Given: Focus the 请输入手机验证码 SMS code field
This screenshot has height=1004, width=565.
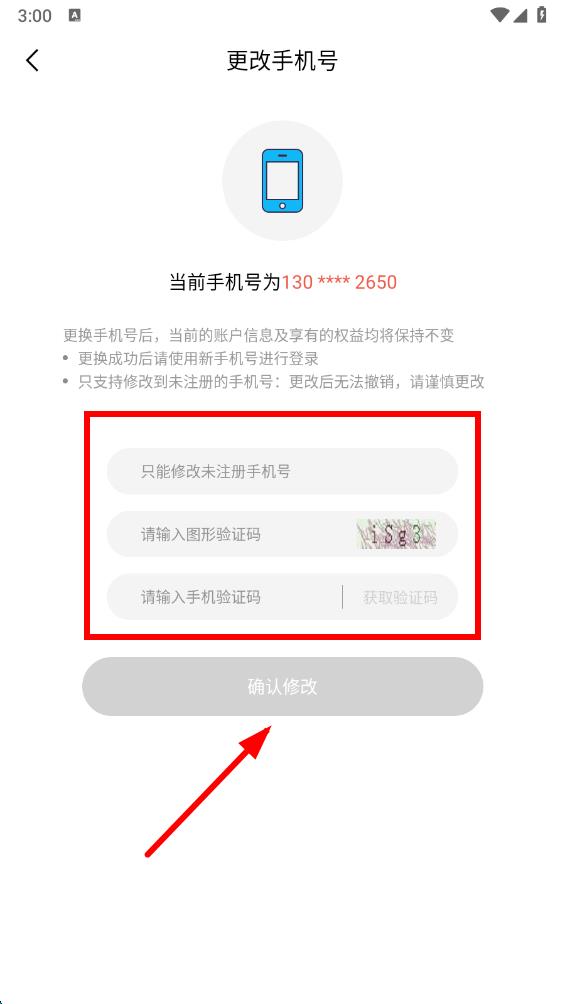Looking at the screenshot, I should [224, 597].
